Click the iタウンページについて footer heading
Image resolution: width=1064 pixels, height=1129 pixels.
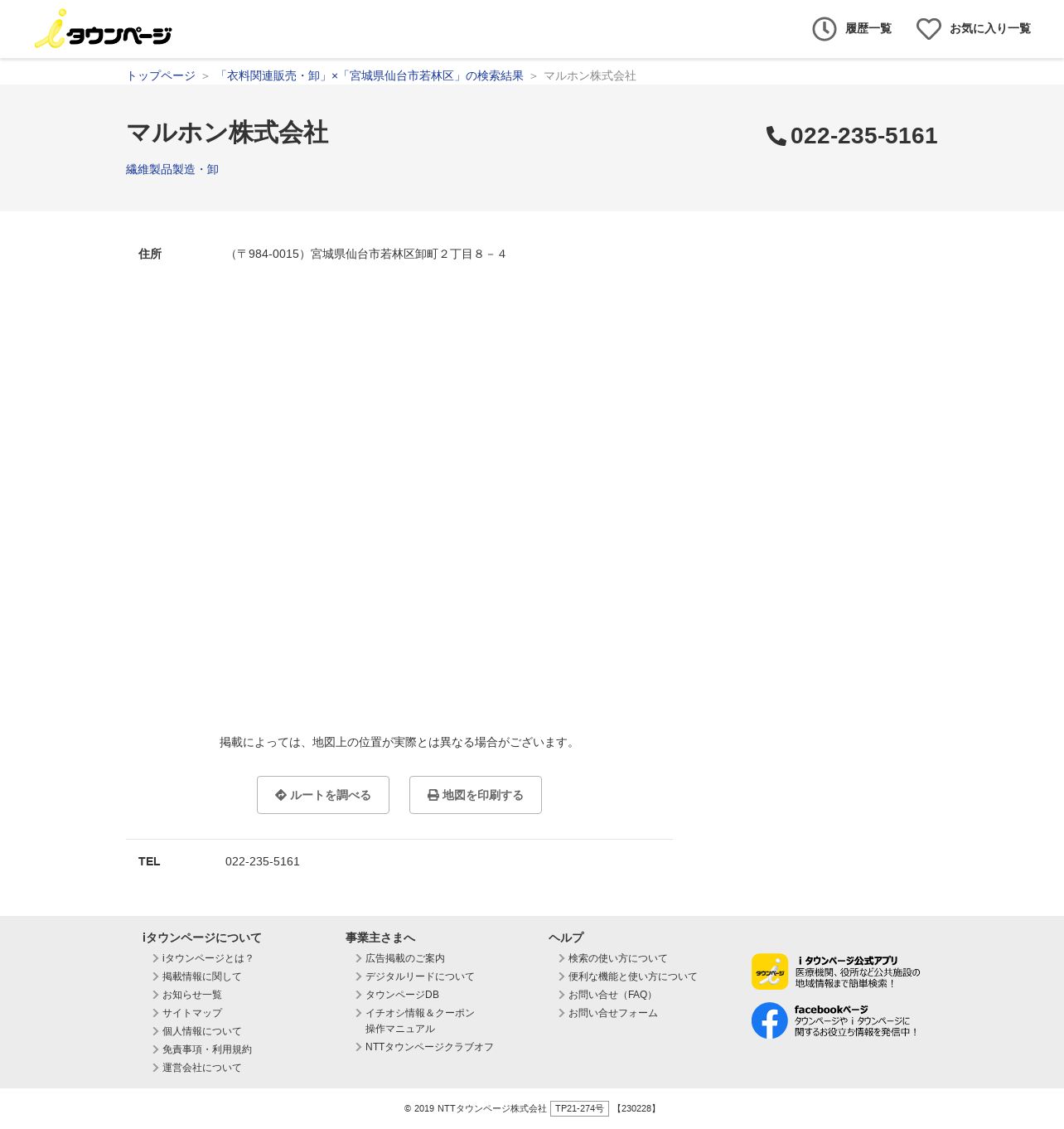tap(202, 938)
